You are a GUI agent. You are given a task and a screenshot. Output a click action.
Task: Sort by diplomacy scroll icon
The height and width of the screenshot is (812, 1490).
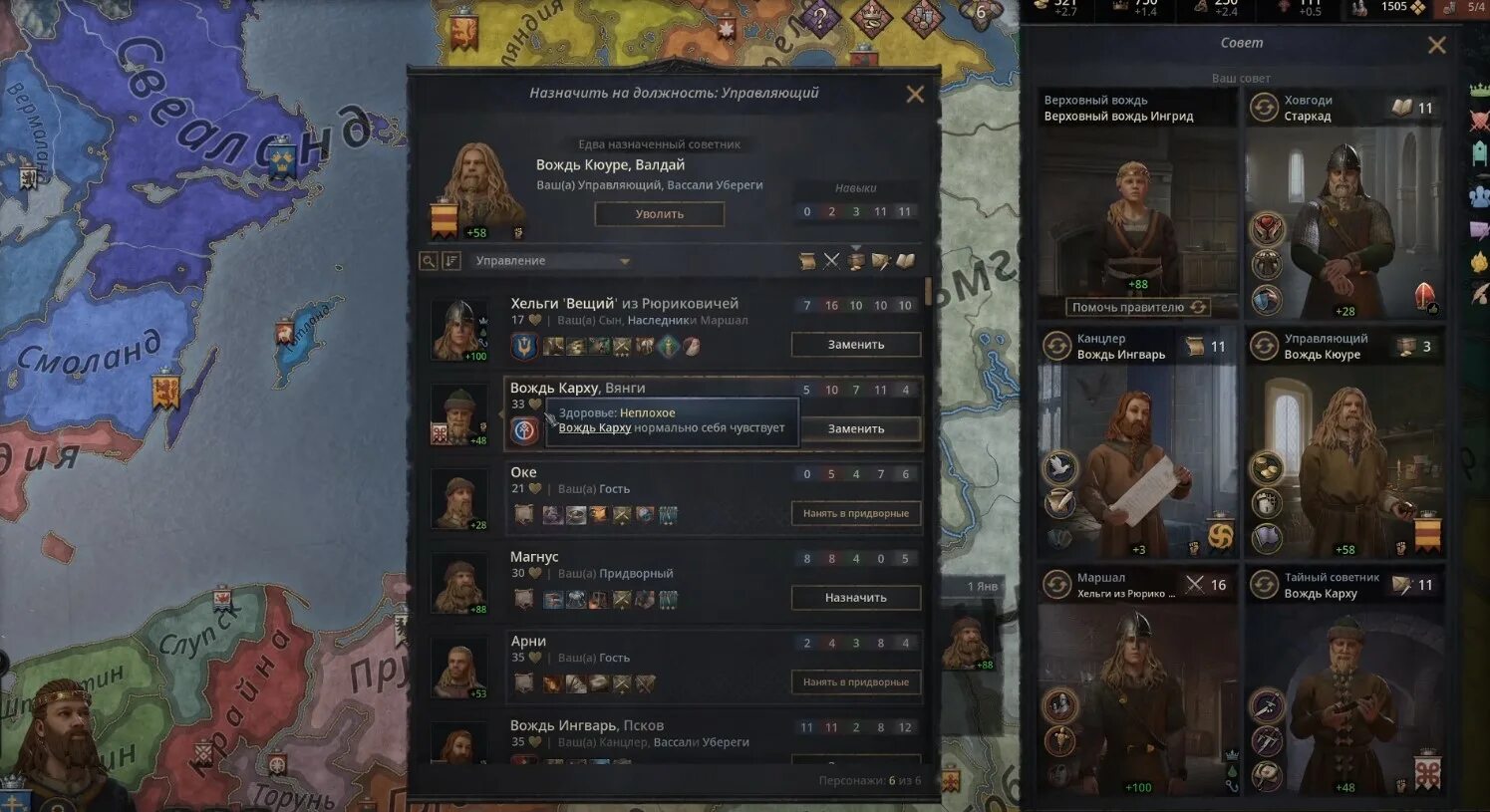tap(807, 261)
